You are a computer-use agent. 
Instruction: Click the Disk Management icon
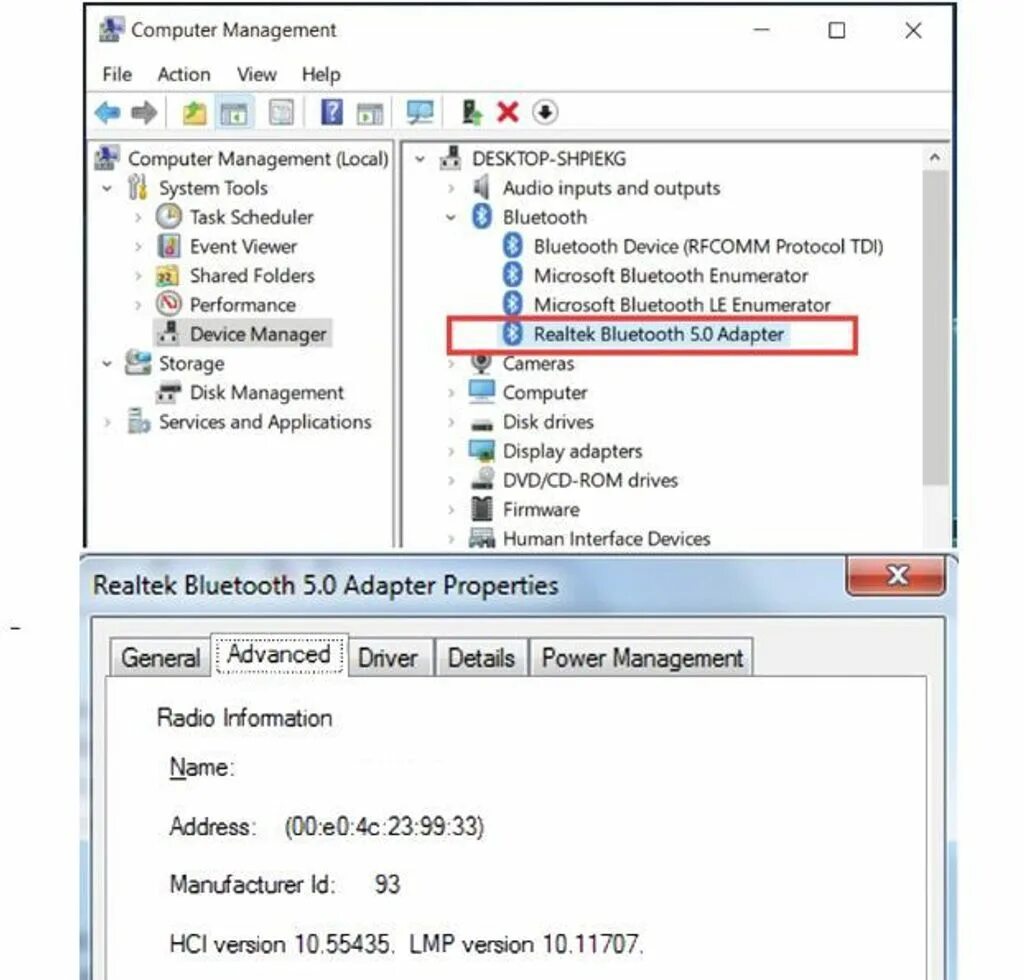[x=168, y=392]
